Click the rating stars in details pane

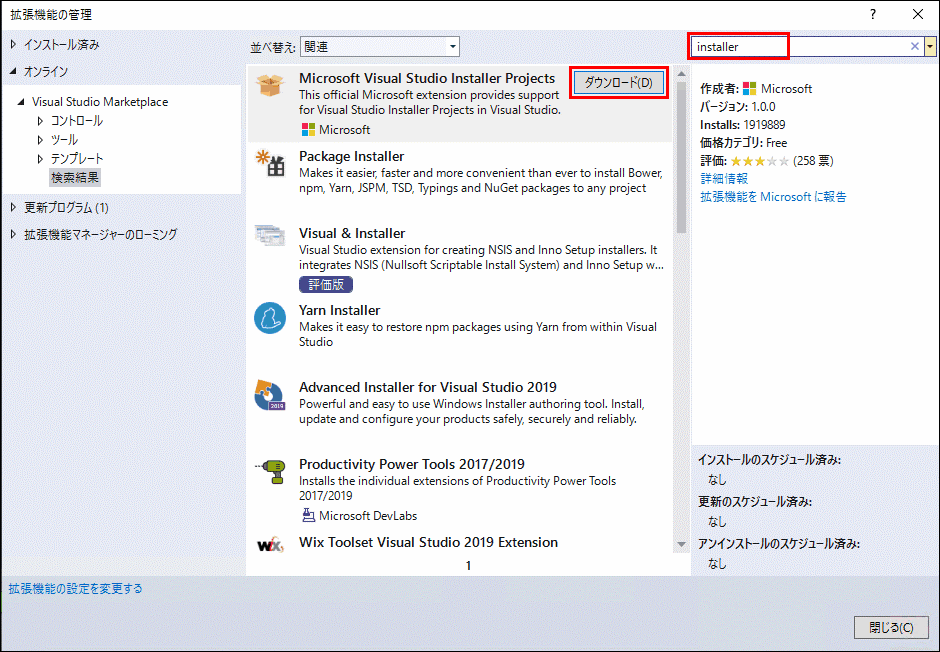[x=760, y=161]
